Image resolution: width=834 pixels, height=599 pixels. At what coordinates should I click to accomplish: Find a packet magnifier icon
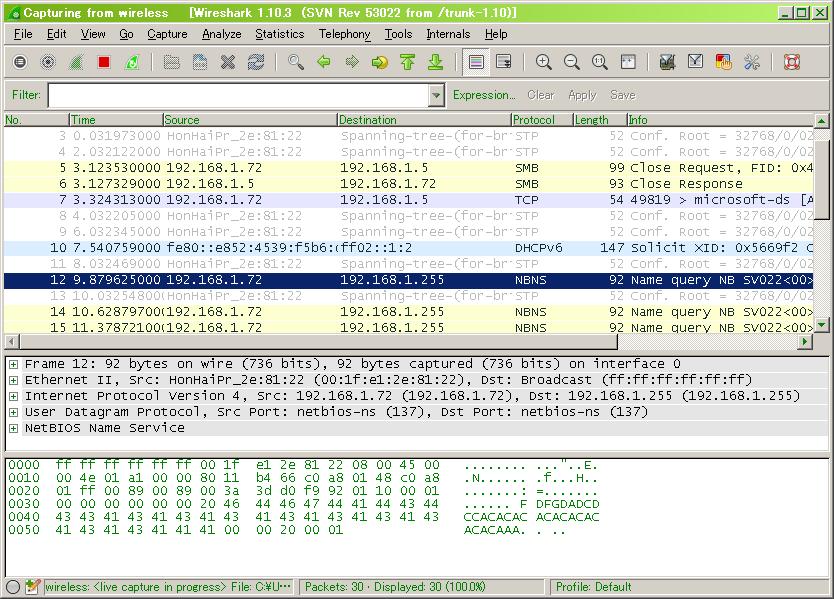pos(296,62)
